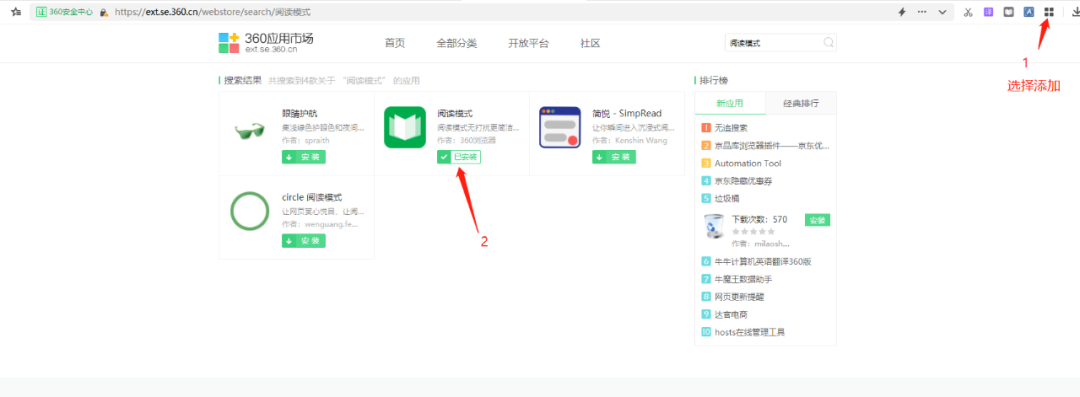Click the 360应用市场 logo
Screen dimensions: 1080x397
pos(266,43)
